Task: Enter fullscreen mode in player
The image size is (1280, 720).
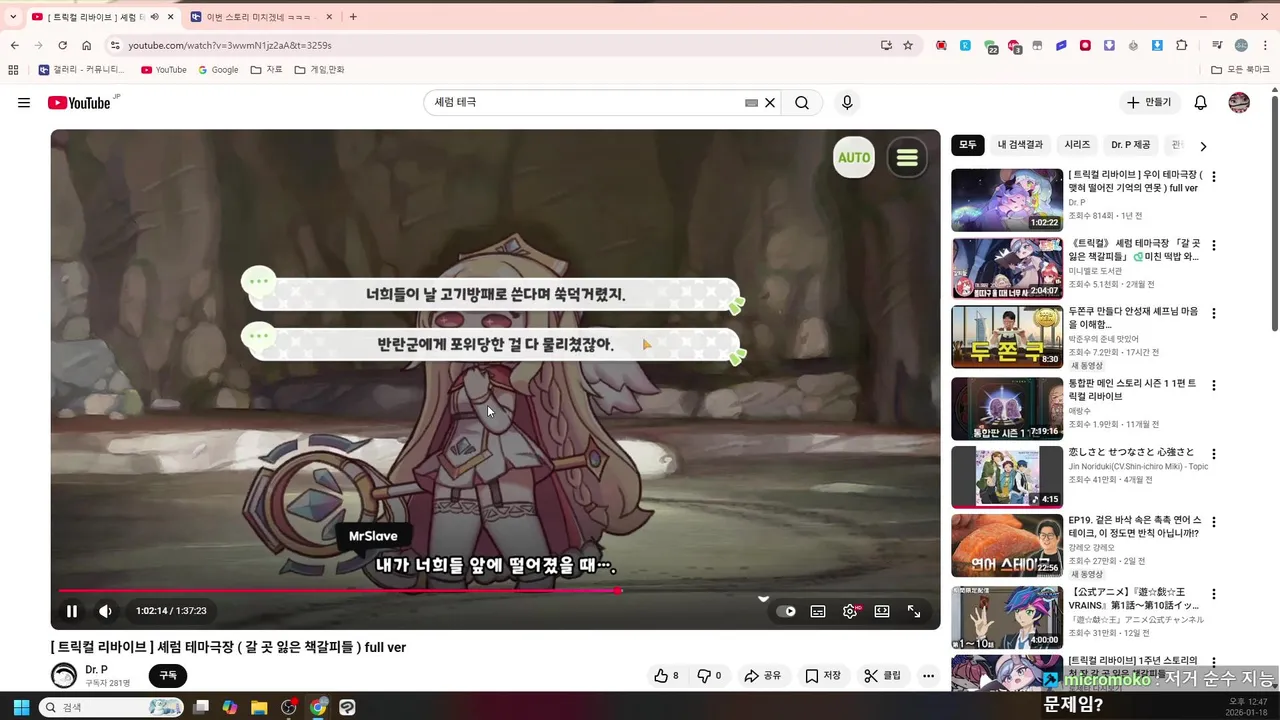Action: tap(914, 611)
